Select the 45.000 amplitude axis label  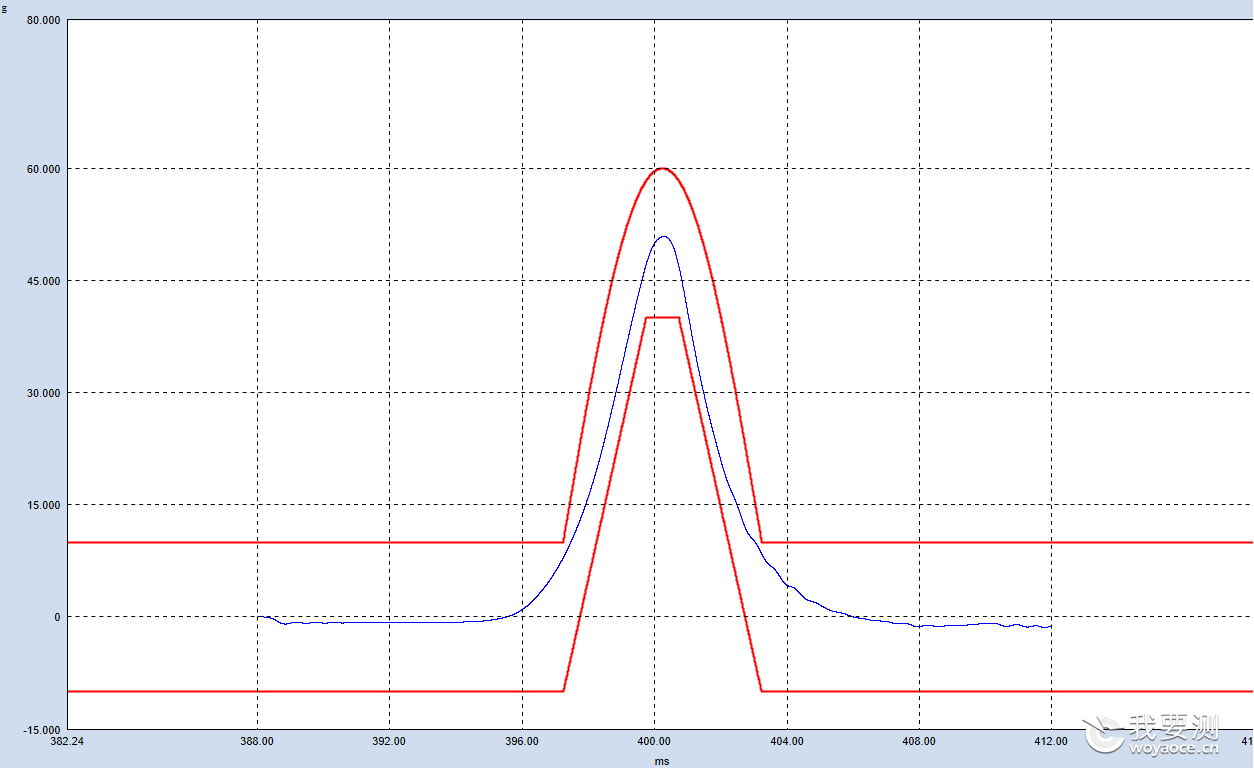44,281
